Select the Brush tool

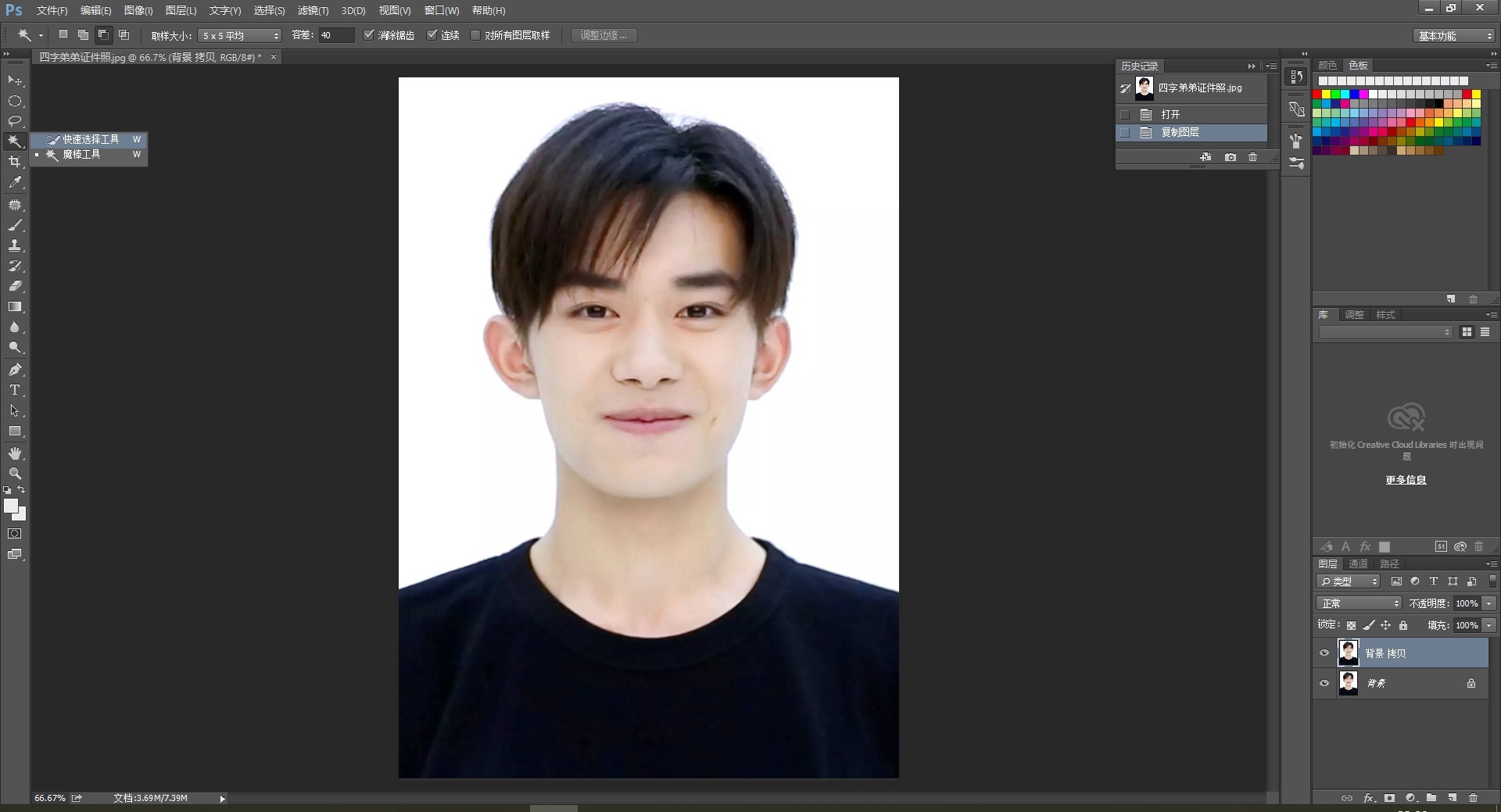click(x=15, y=225)
